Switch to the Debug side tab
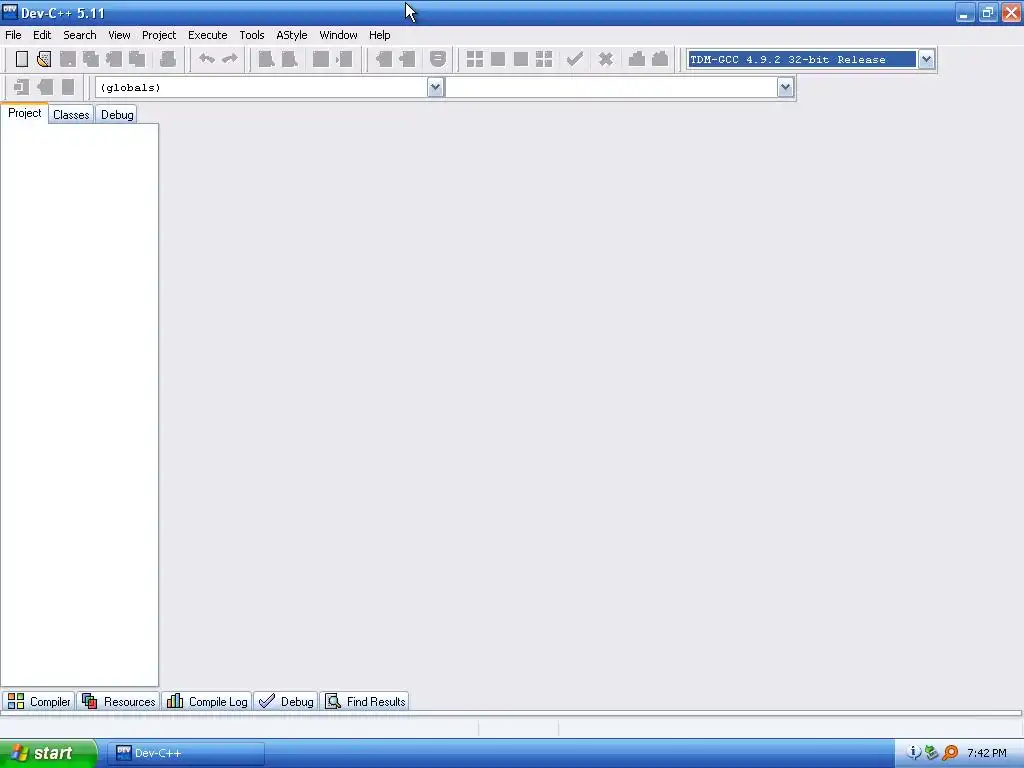The height and width of the screenshot is (768, 1024). point(117,115)
